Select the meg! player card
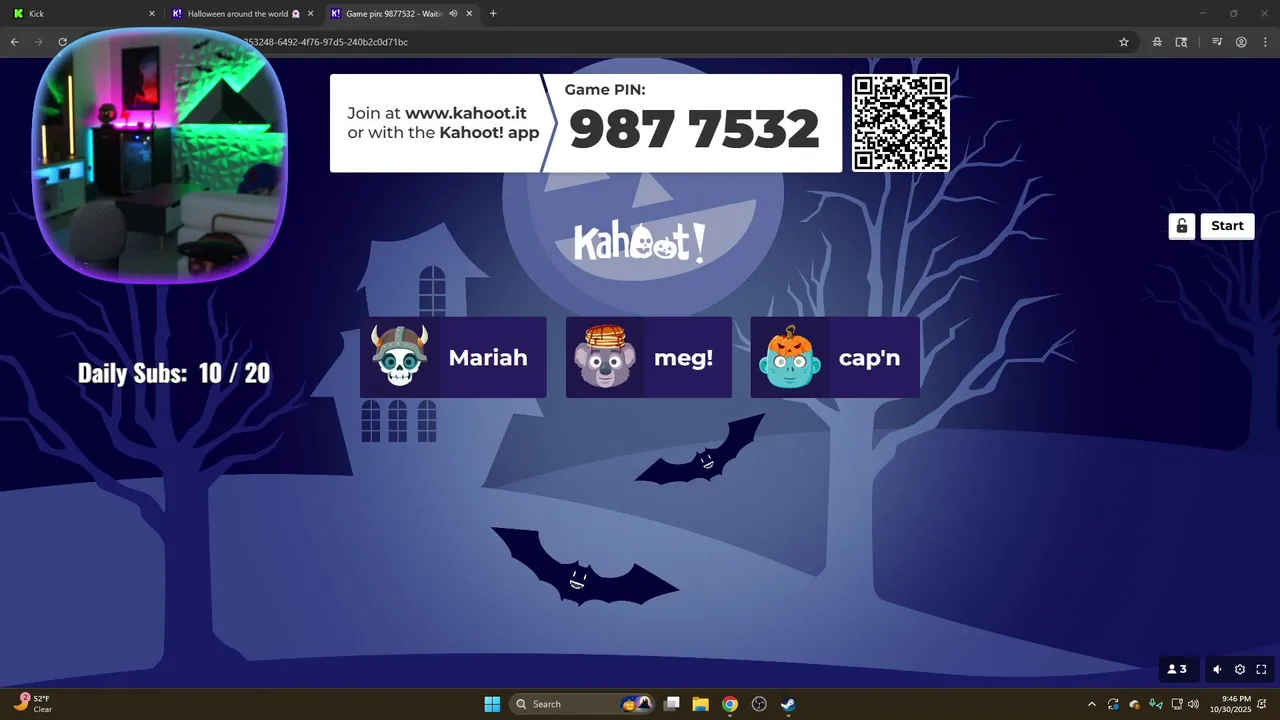Viewport: 1280px width, 720px height. [x=648, y=357]
